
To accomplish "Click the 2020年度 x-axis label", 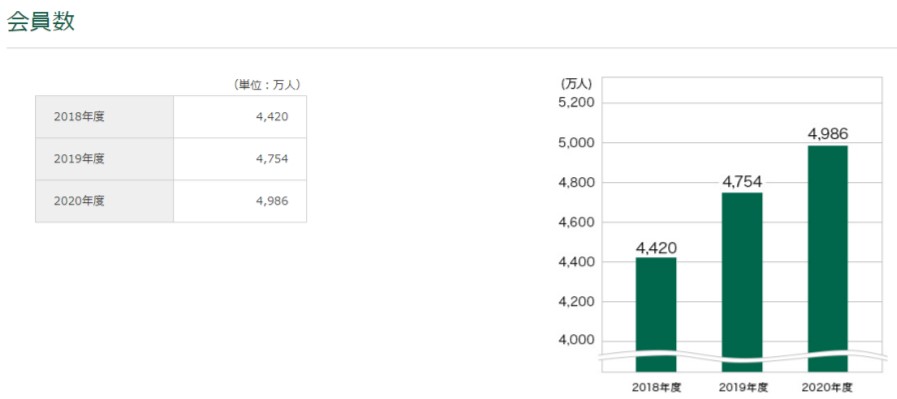I will coord(827,387).
